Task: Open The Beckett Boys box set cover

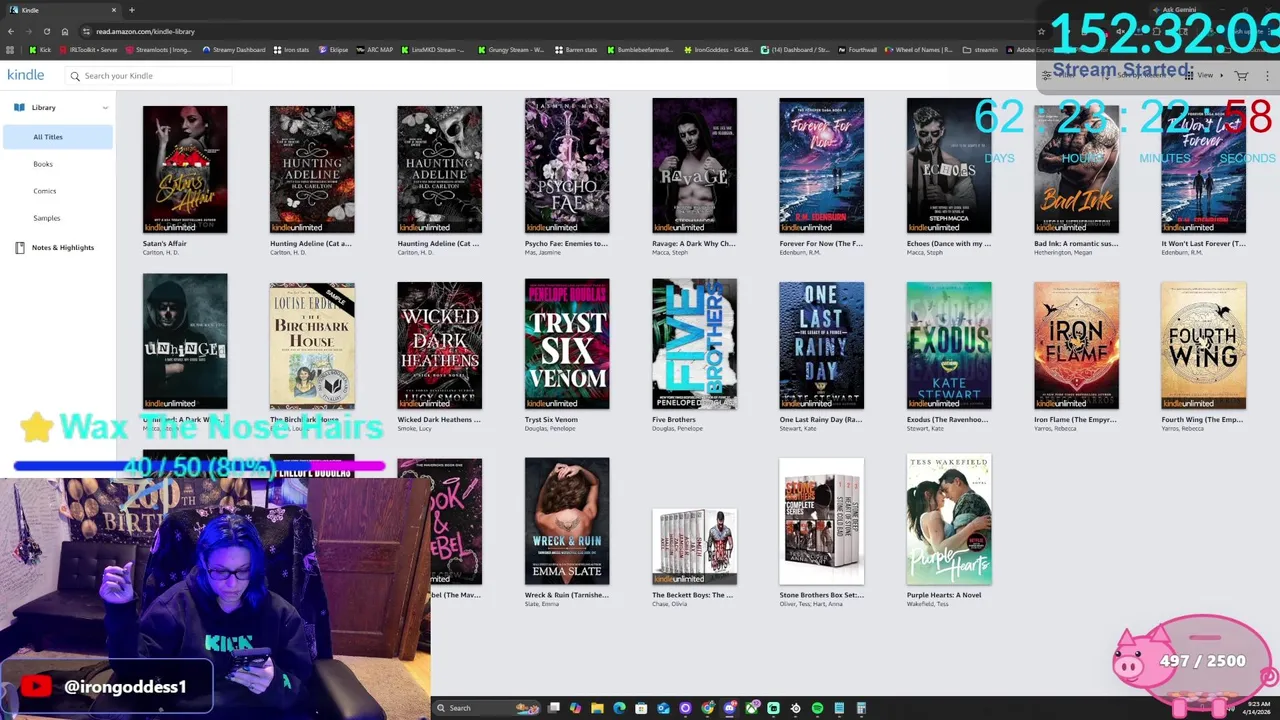Action: click(x=694, y=547)
